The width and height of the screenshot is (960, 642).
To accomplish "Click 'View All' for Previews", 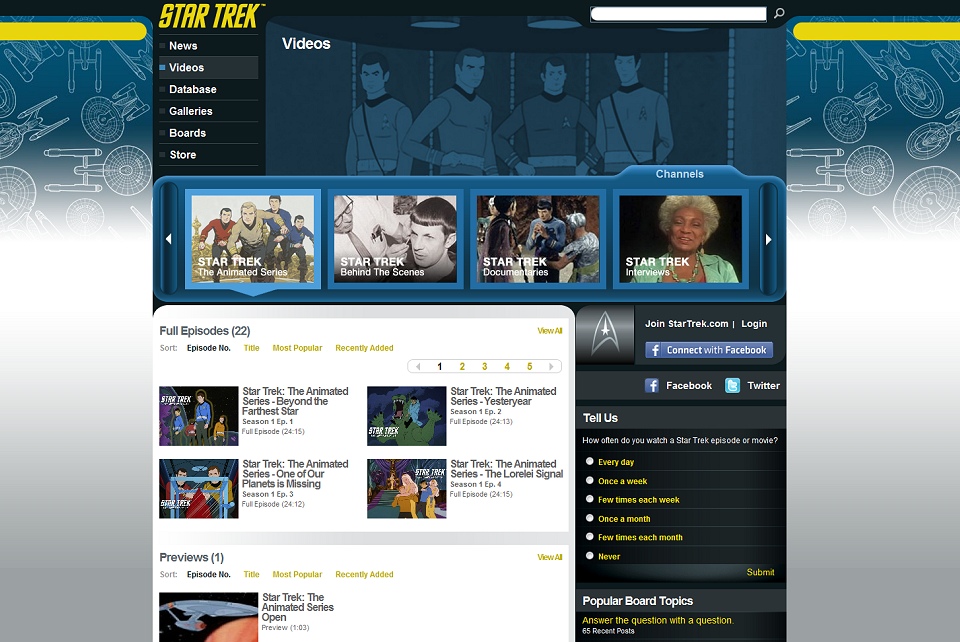I will point(550,558).
